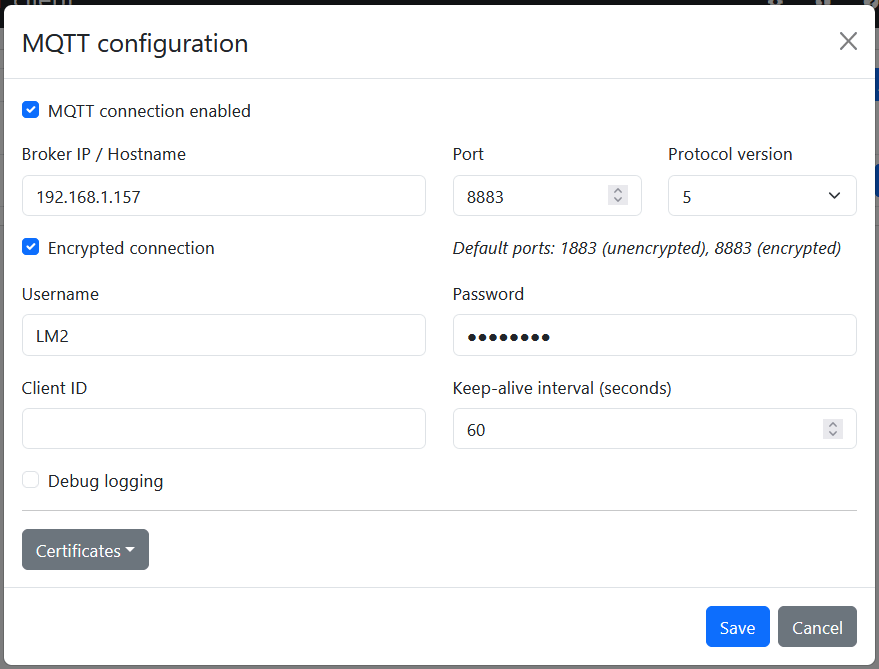
Task: Cancel the MQTT configuration changes
Action: point(817,626)
